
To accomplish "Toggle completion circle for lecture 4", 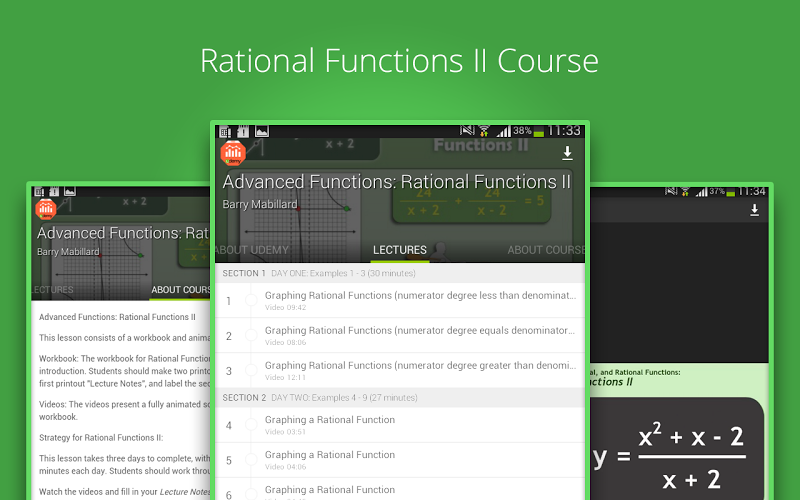I will 251,424.
